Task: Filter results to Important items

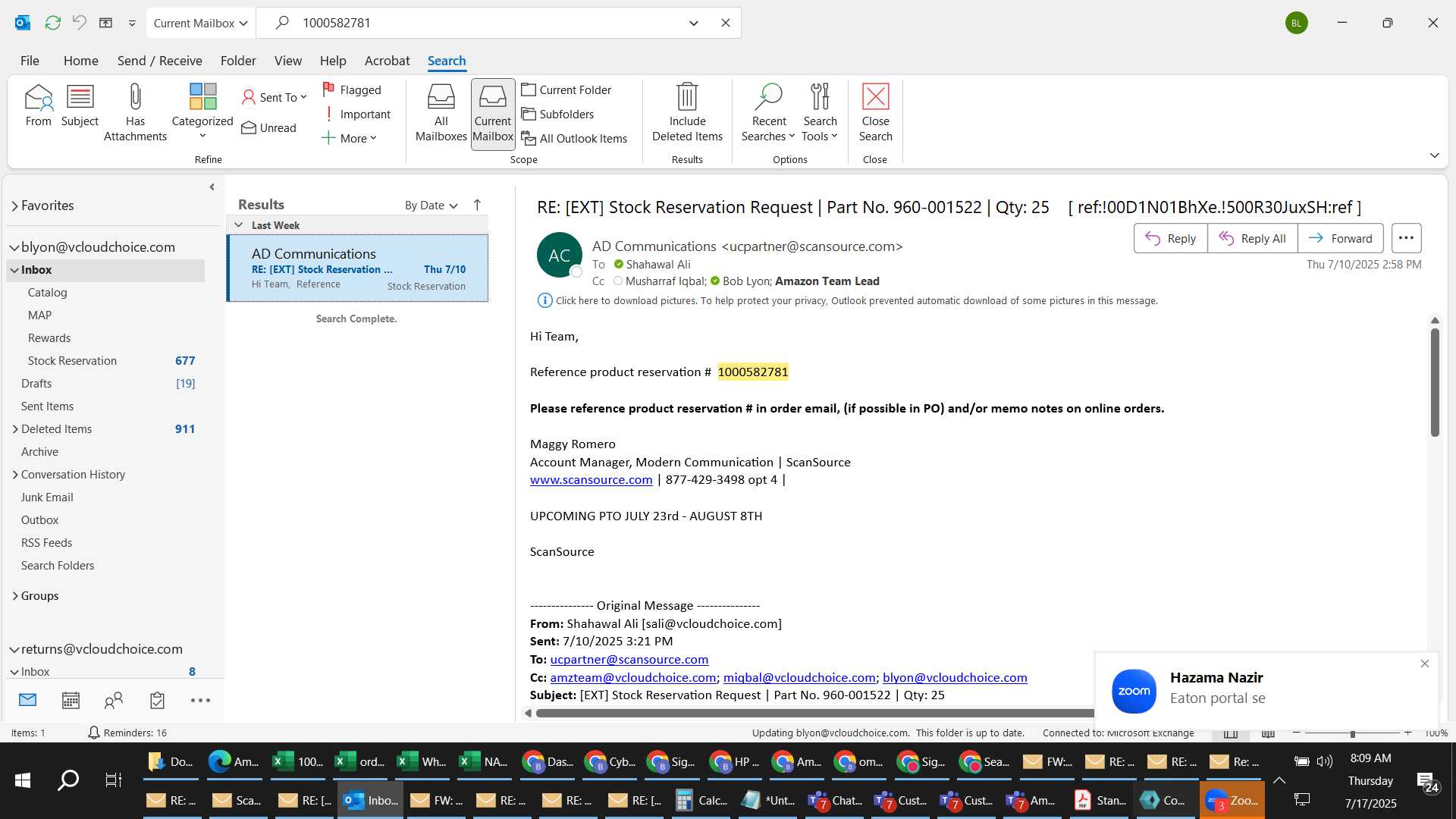Action: (x=356, y=114)
